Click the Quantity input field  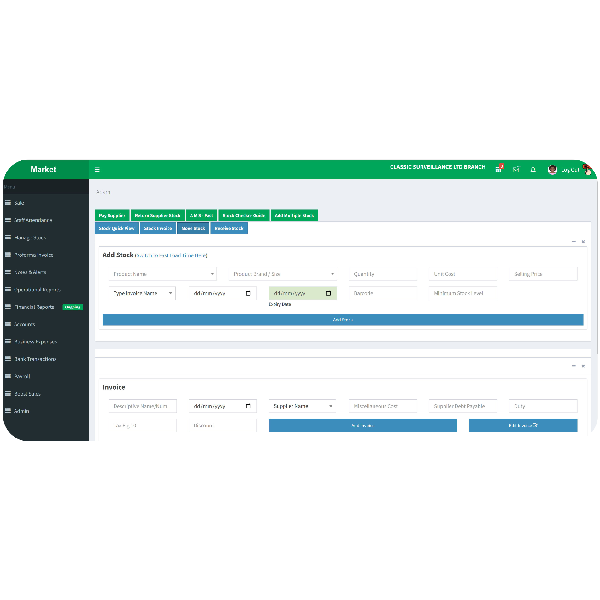(x=382, y=274)
